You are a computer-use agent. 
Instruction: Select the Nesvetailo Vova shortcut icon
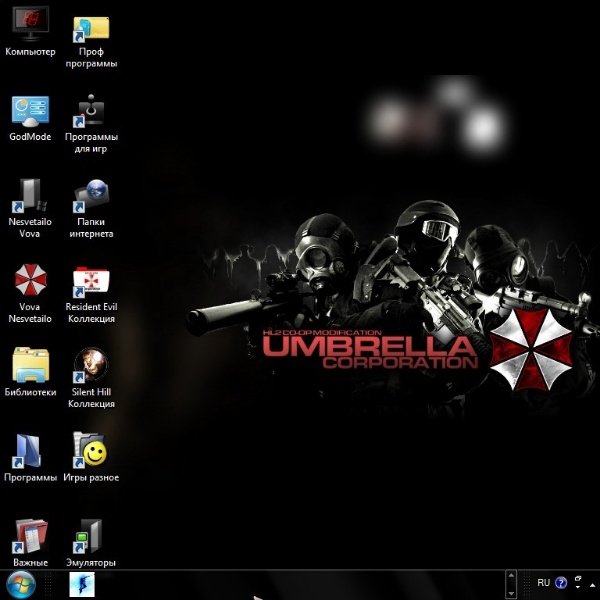[x=30, y=209]
